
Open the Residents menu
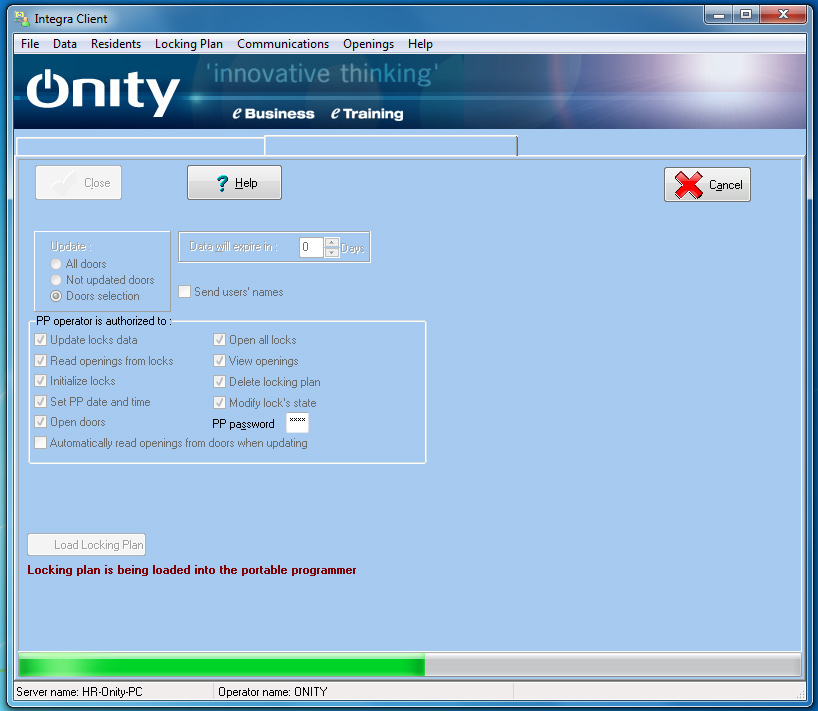(x=116, y=44)
